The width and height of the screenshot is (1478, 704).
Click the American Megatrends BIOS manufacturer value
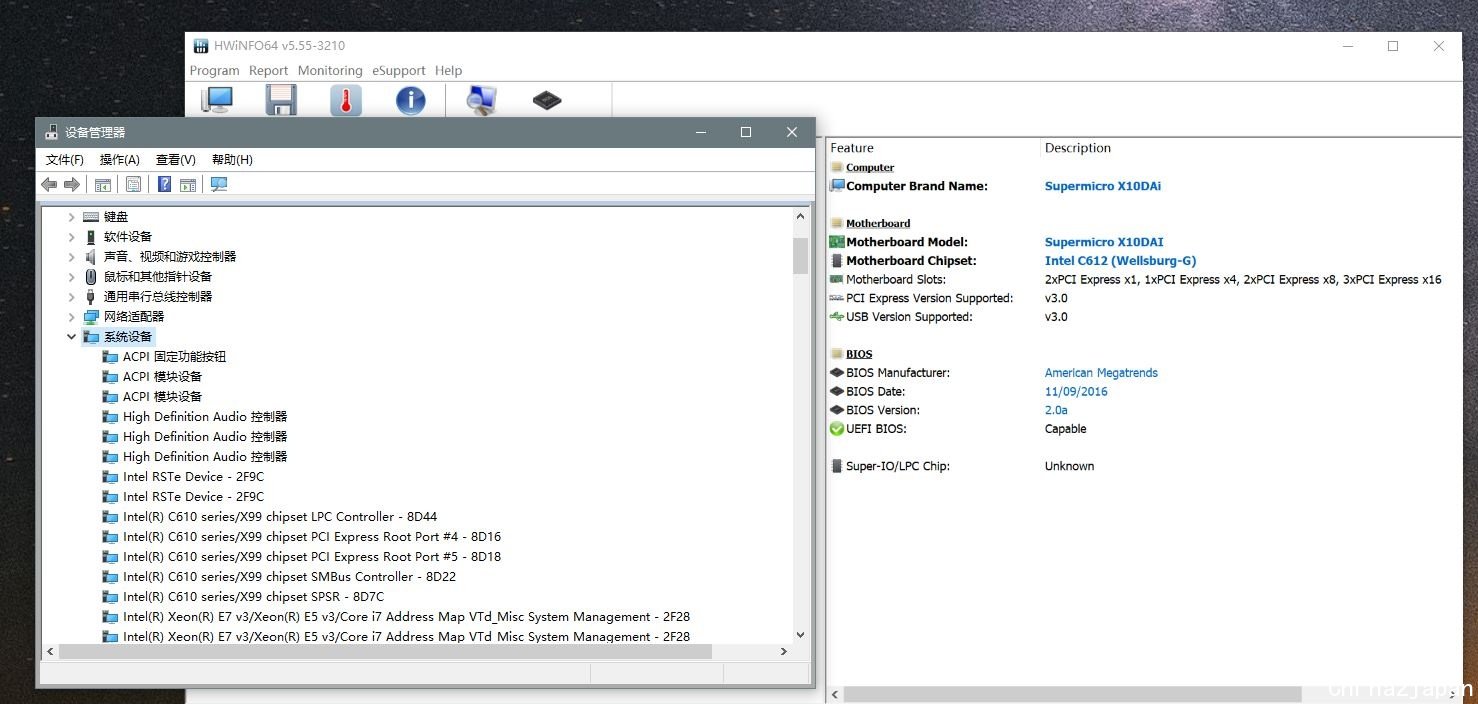(1101, 373)
